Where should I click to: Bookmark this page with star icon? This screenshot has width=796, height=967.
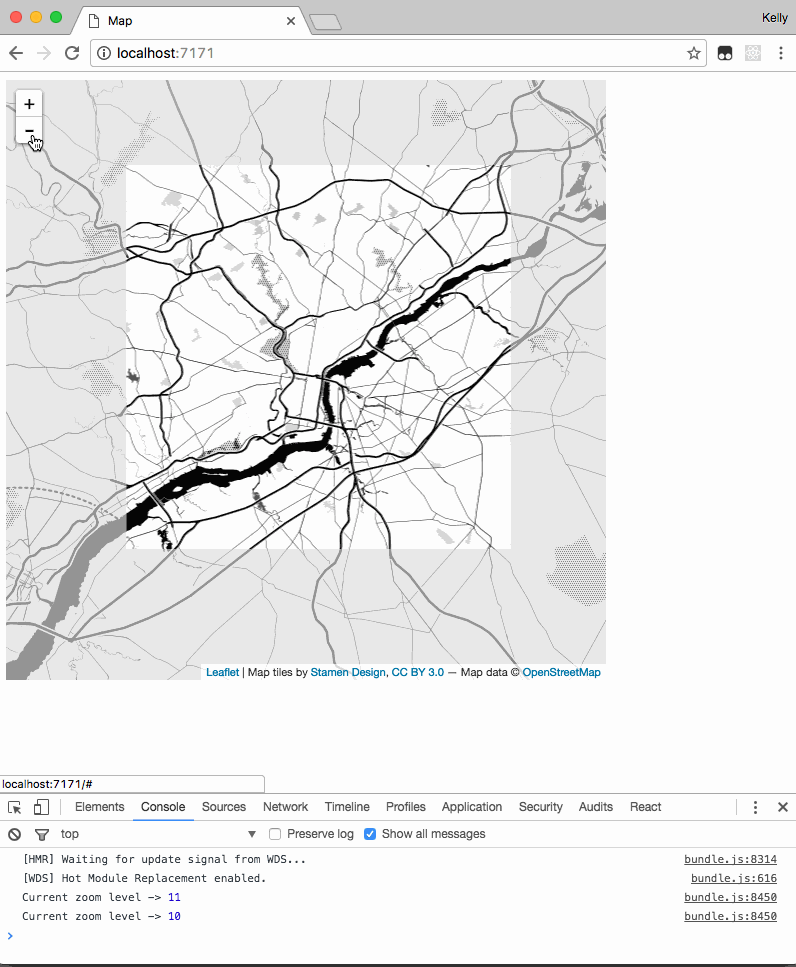click(693, 54)
